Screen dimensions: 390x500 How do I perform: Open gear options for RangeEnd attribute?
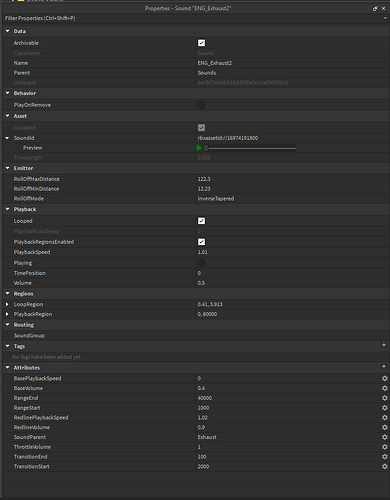pyautogui.click(x=385, y=398)
